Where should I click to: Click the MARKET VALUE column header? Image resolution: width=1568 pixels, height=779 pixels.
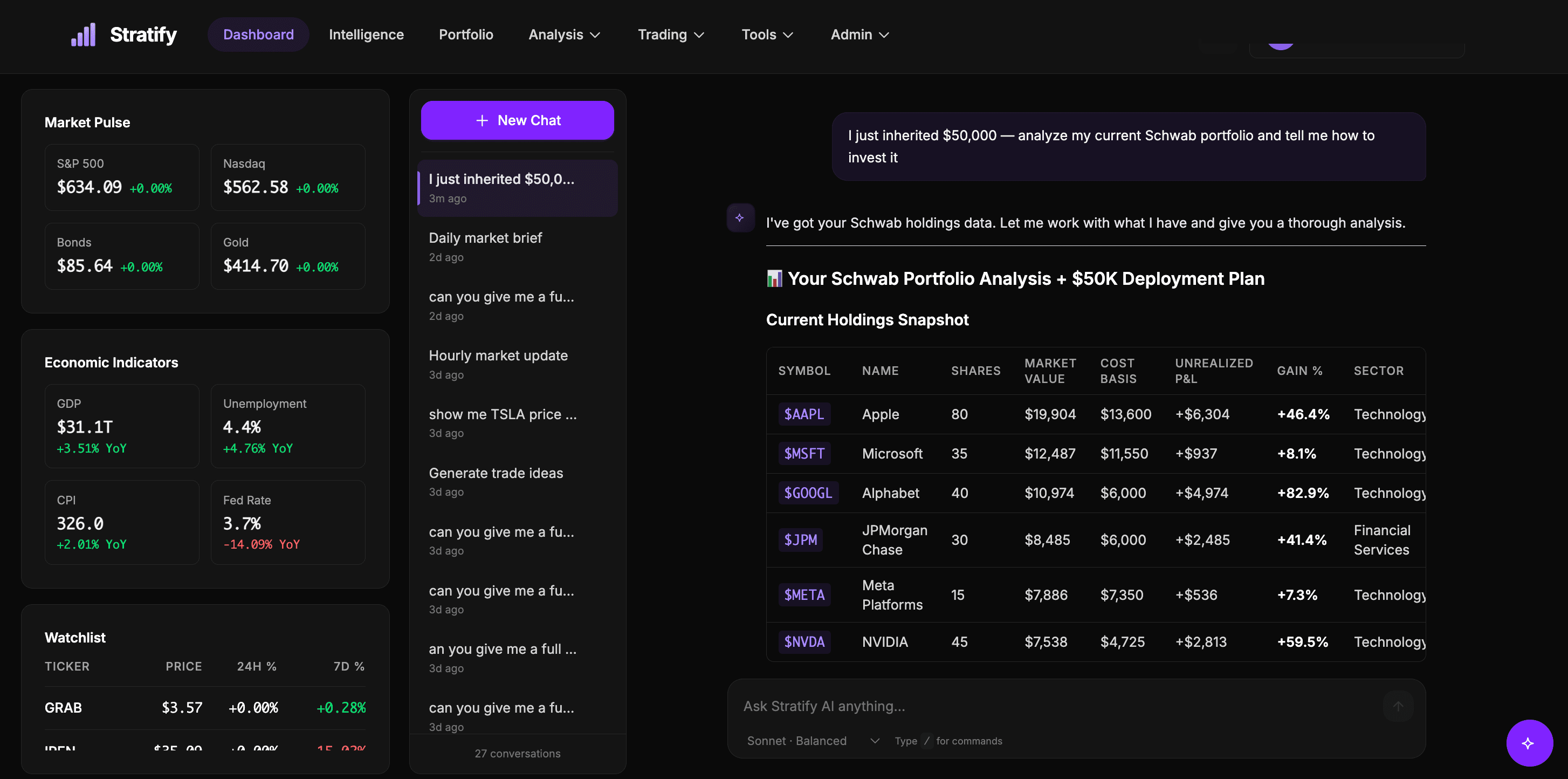point(1050,371)
